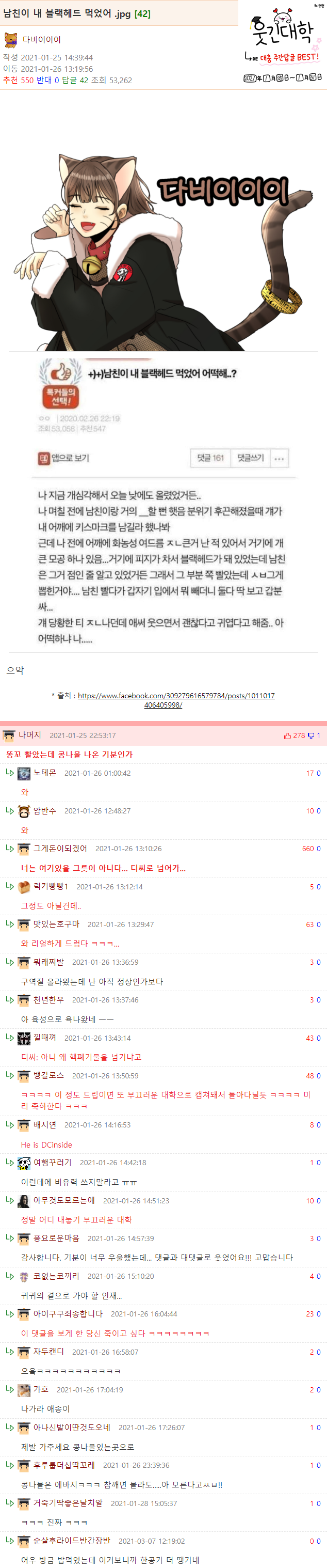Click 아무것도모르는애's profile avatar
Viewport: 327px width, 1568px height.
[x=24, y=1201]
